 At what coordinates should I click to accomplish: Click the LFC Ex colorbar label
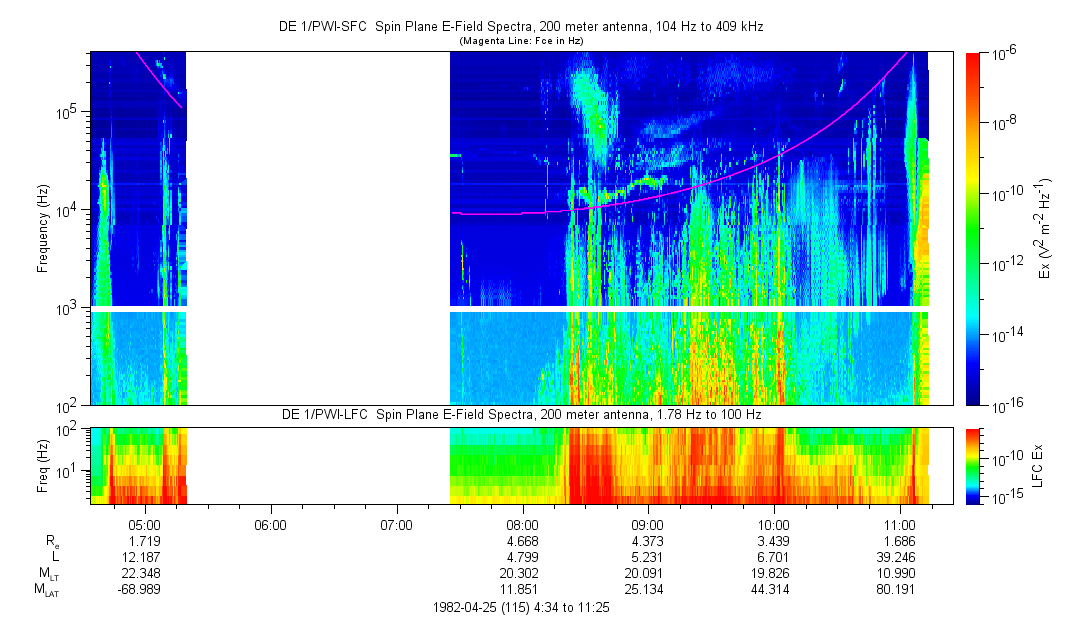tap(1039, 465)
